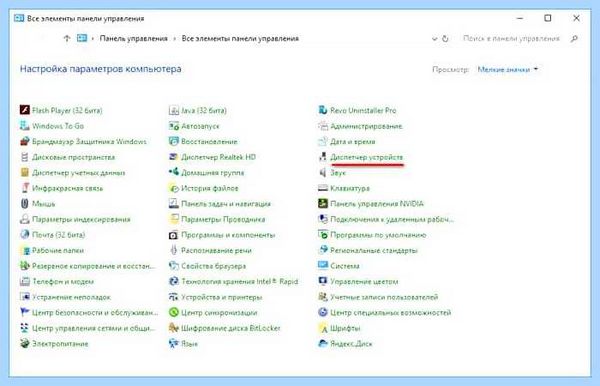Image resolution: width=600 pixels, height=386 pixels.
Task: Click the Восстановление icon
Action: pos(174,142)
